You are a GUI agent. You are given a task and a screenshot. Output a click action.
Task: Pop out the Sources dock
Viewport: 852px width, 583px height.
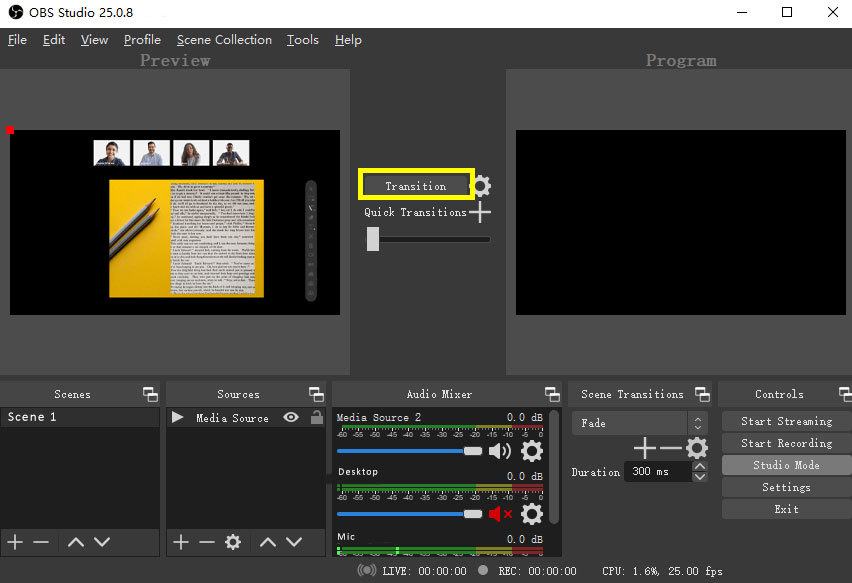click(x=316, y=394)
